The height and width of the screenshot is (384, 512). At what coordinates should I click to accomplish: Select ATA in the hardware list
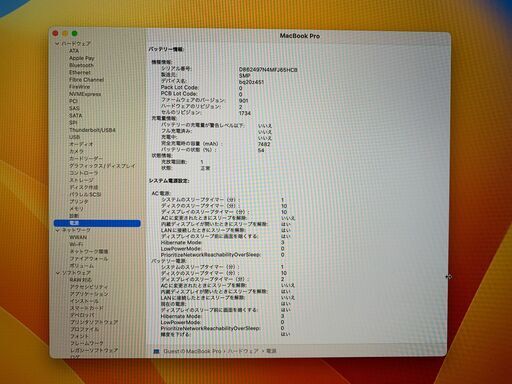pos(74,51)
